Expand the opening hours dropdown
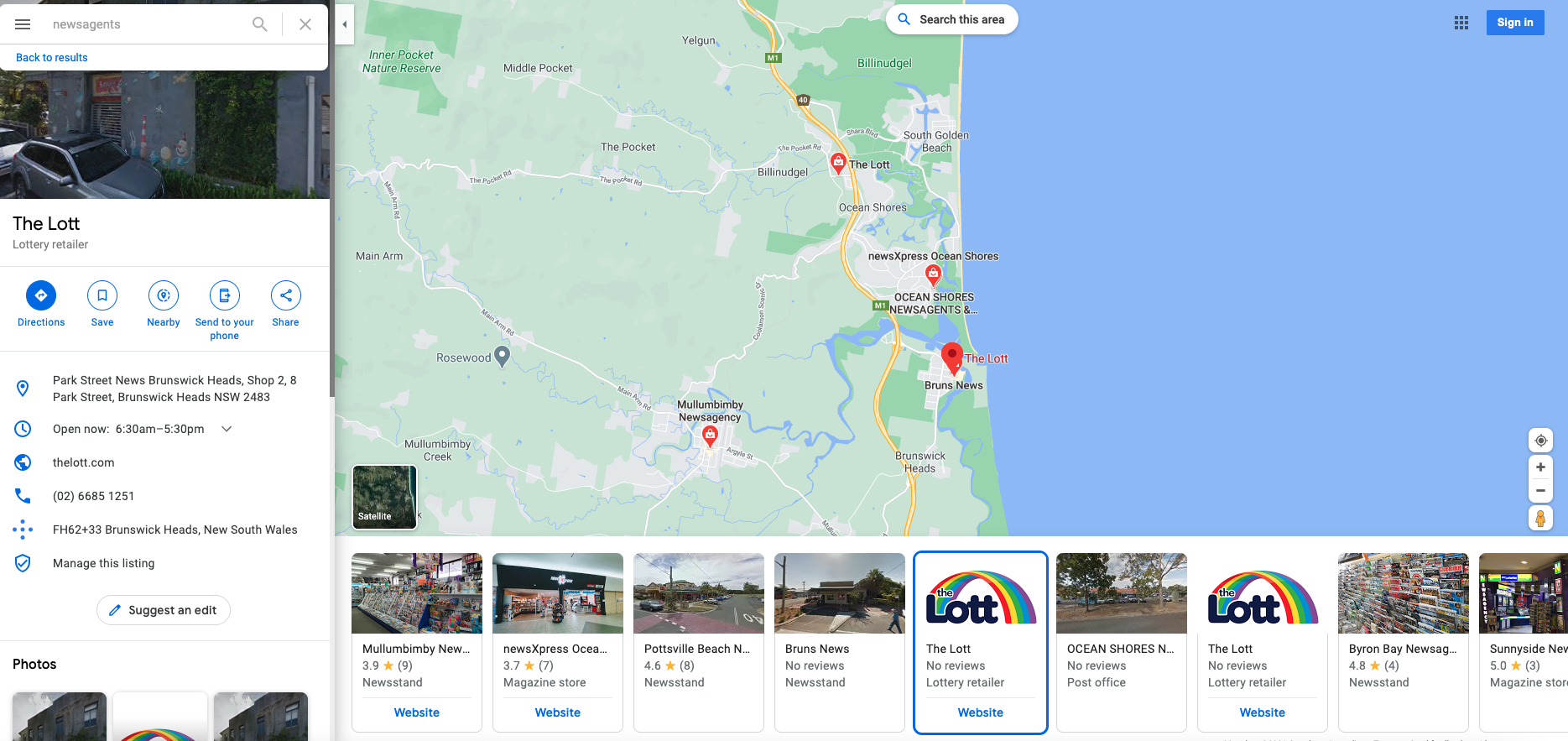This screenshot has height=741, width=1568. coord(227,429)
